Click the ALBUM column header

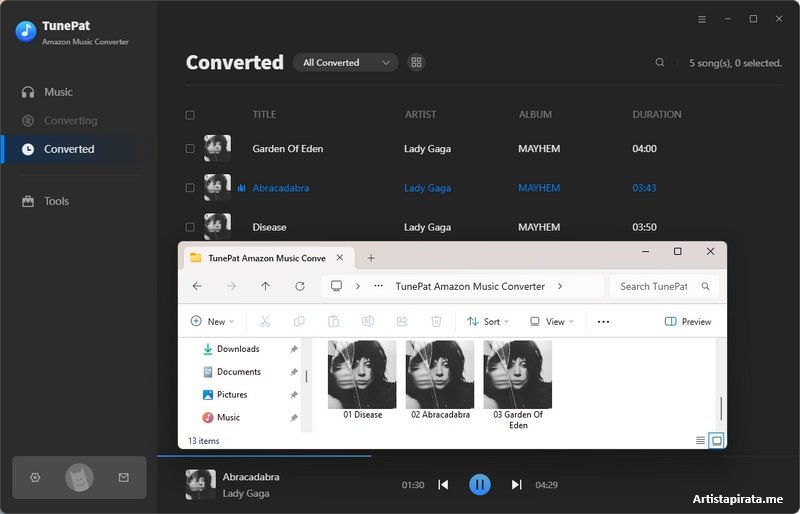tap(535, 114)
